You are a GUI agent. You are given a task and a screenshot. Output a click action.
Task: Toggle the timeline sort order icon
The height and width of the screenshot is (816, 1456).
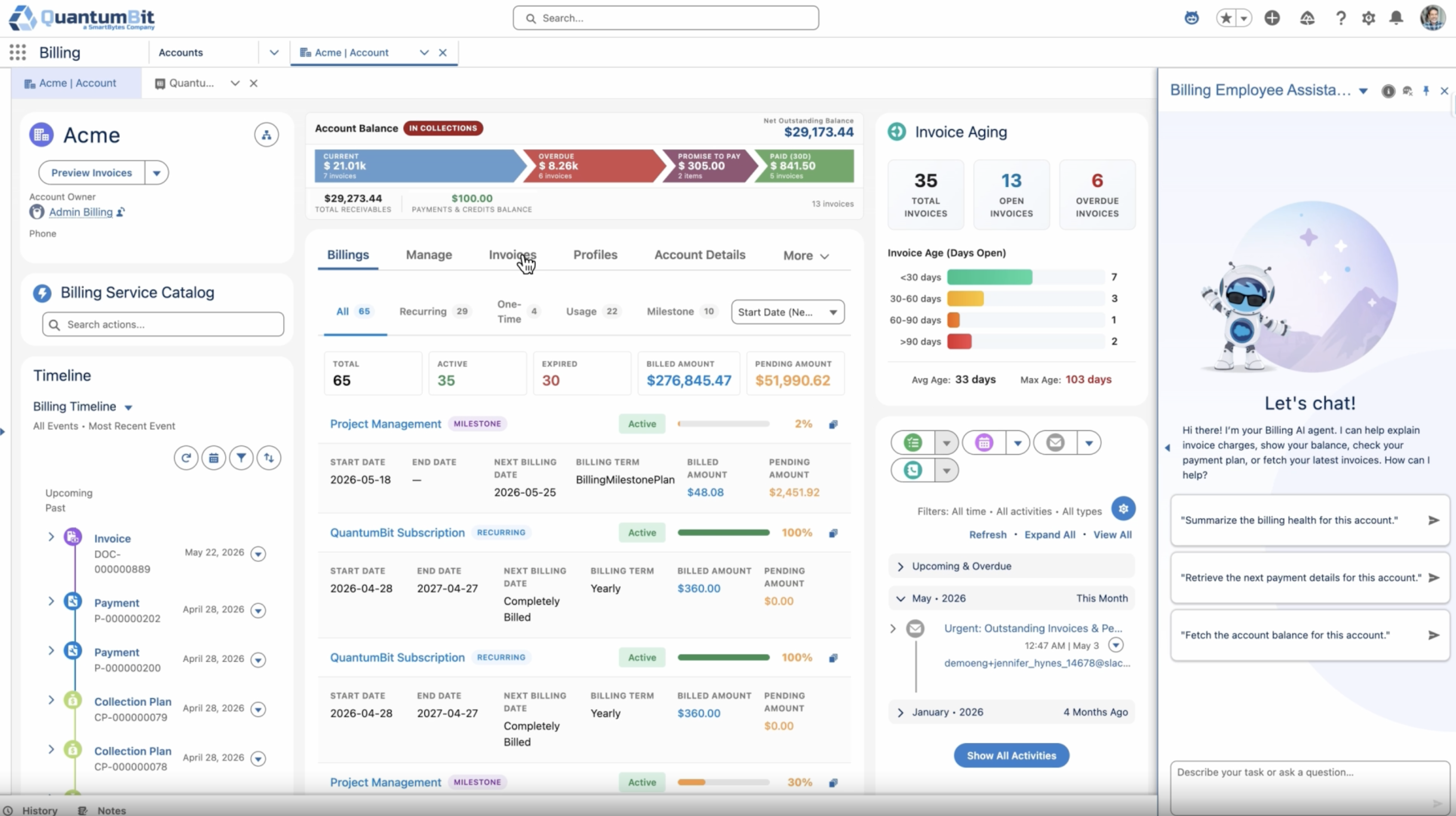269,458
